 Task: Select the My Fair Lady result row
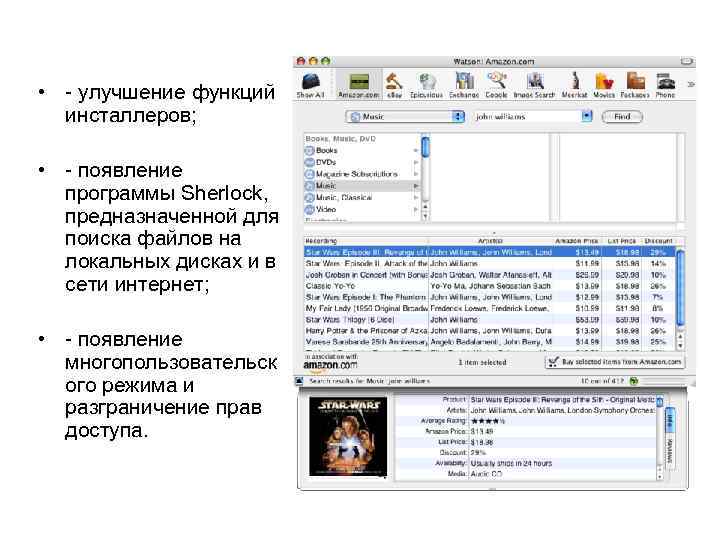[x=489, y=308]
